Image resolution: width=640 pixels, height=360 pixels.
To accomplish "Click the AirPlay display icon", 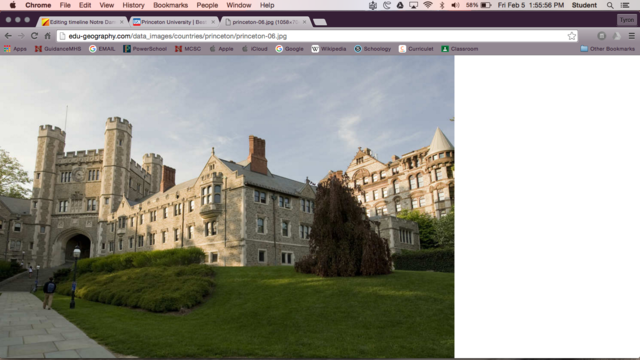I will point(413,5).
